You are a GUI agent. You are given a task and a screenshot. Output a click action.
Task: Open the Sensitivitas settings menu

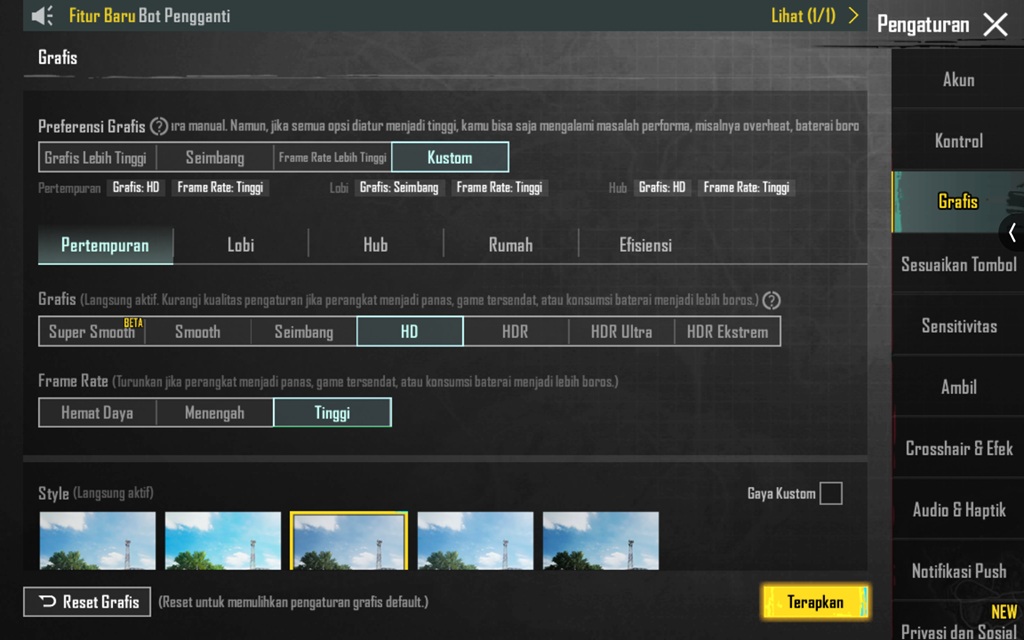958,326
